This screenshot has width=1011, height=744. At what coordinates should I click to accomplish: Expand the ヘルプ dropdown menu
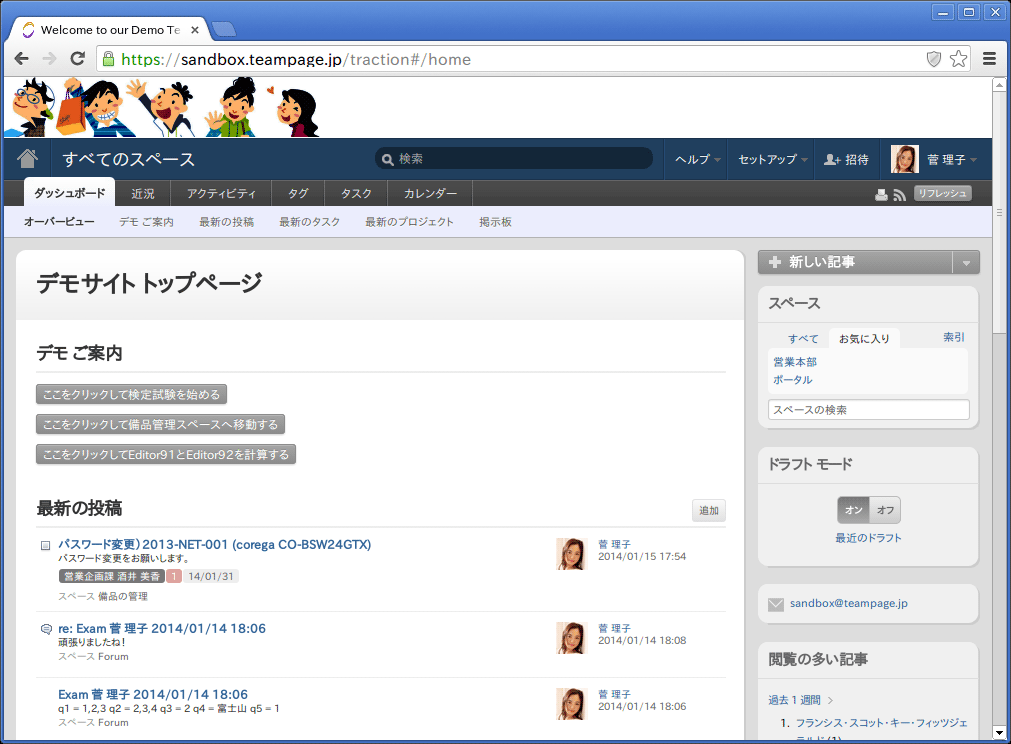(697, 160)
